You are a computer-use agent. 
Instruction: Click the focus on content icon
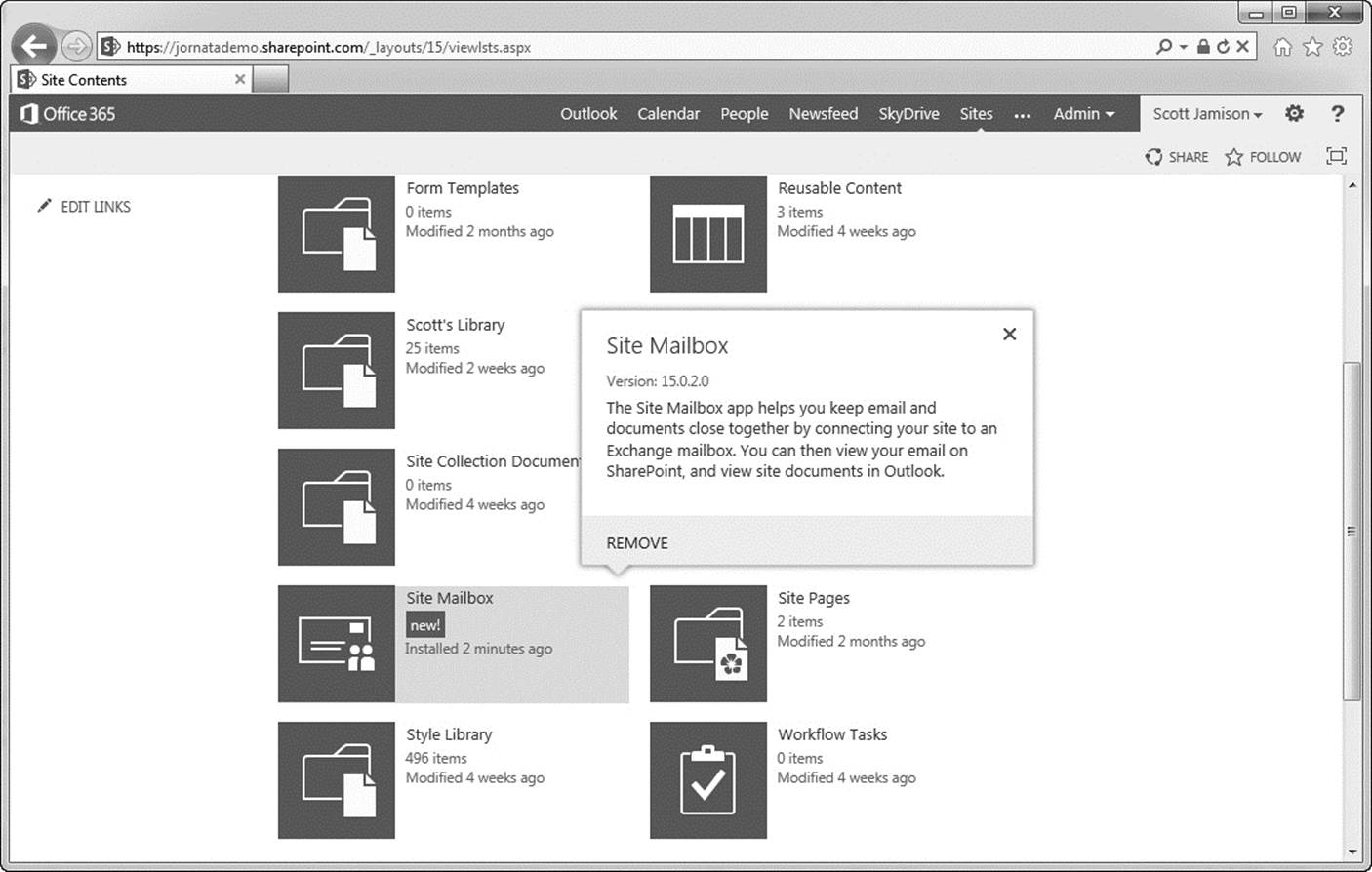(x=1336, y=156)
